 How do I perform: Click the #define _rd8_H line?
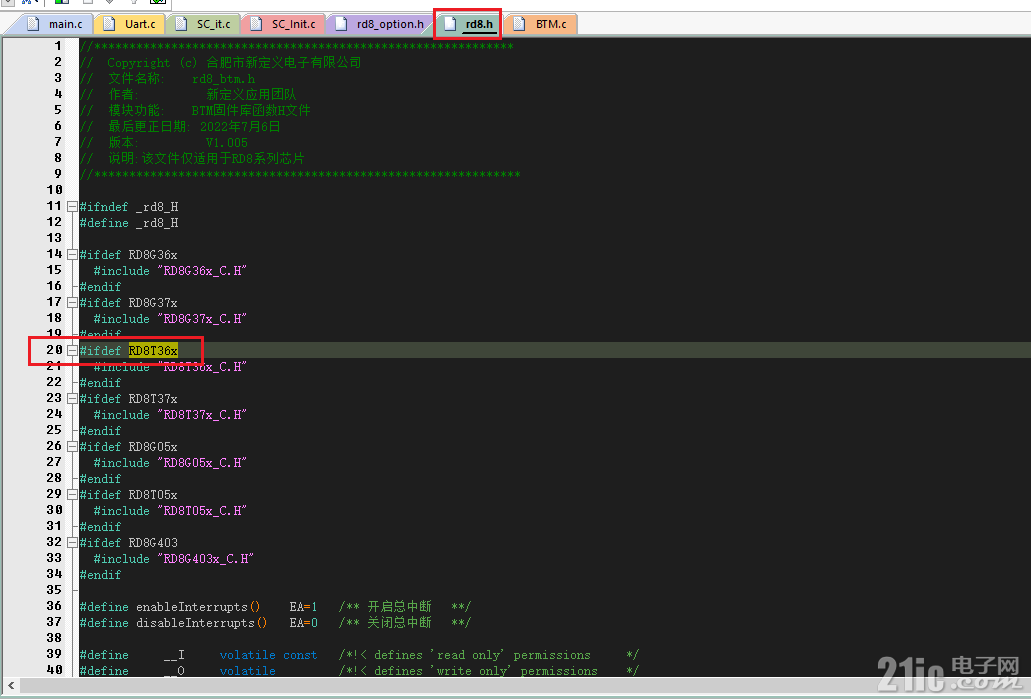[x=129, y=222]
